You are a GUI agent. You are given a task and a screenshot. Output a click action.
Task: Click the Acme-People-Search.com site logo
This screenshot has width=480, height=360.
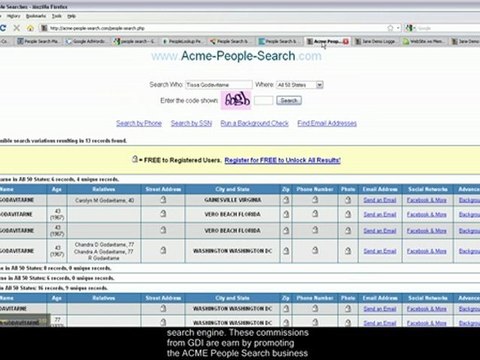[x=236, y=56]
